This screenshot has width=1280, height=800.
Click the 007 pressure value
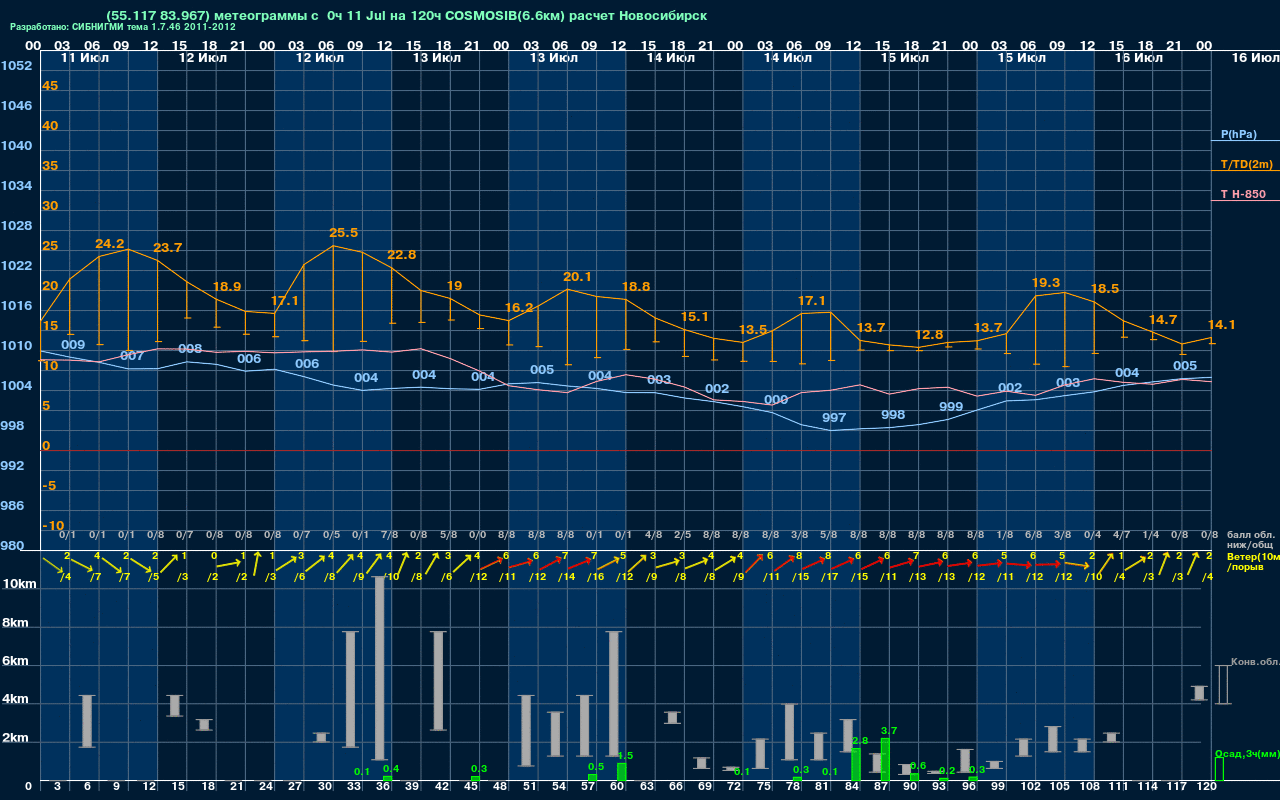pos(132,356)
